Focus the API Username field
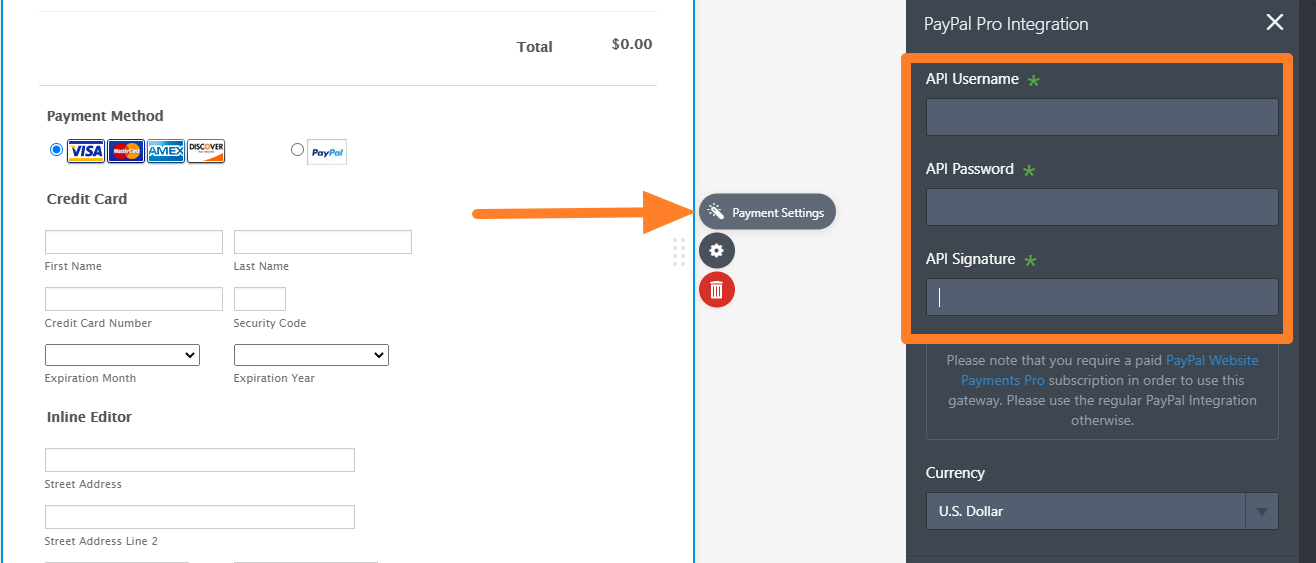This screenshot has width=1316, height=563. click(x=1102, y=117)
